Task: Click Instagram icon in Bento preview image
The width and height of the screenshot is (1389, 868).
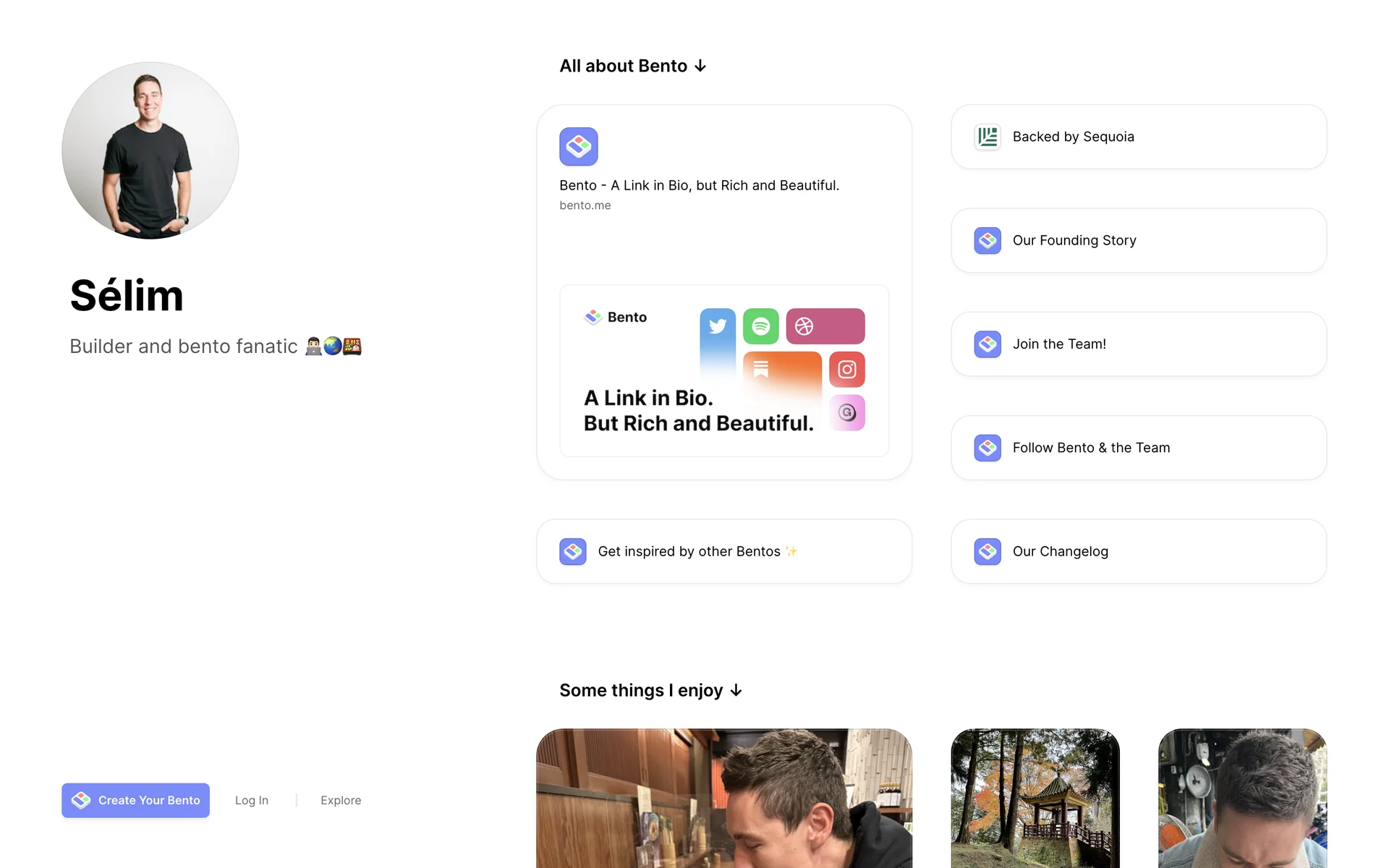Action: [x=846, y=370]
